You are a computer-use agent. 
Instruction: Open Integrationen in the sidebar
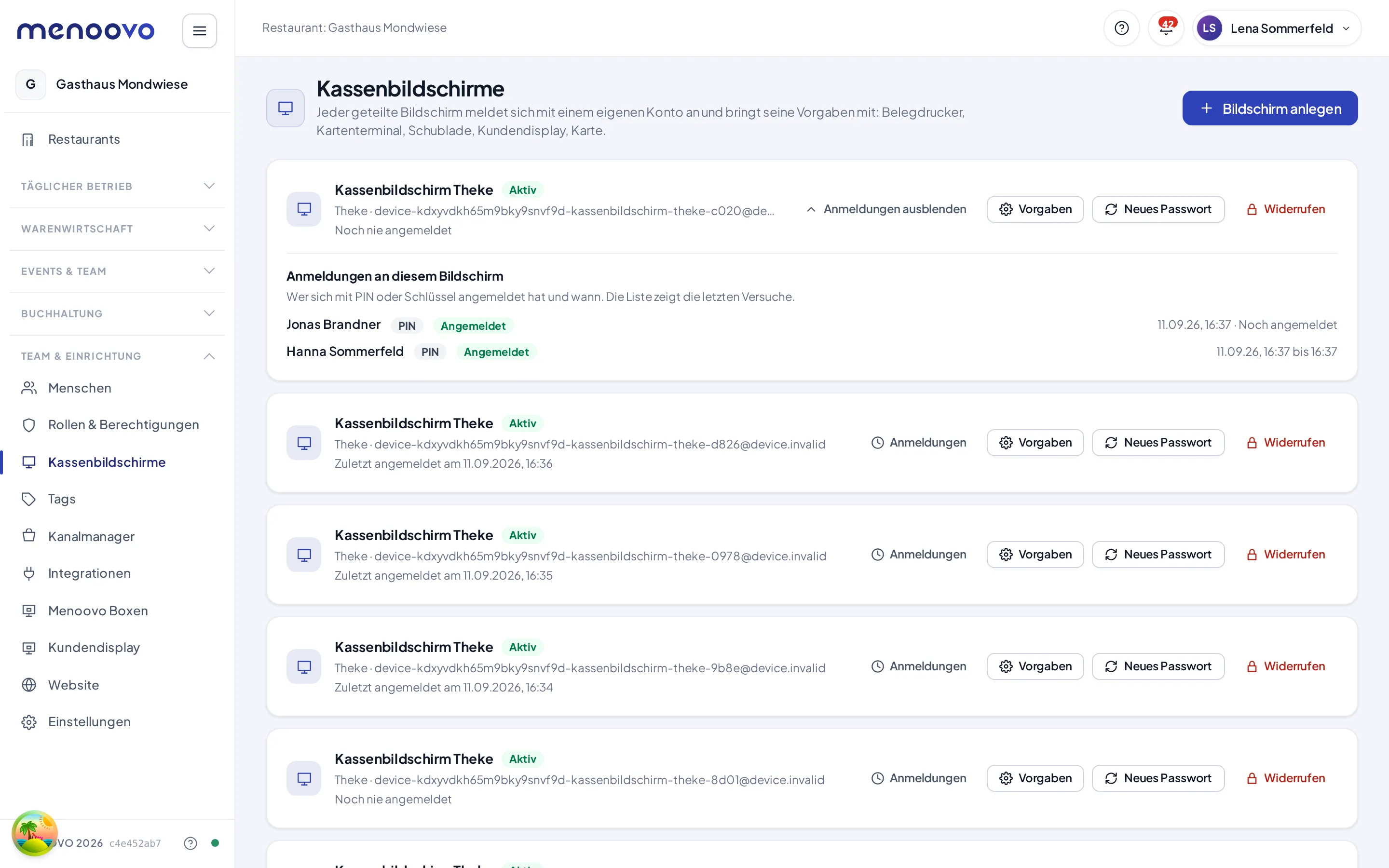point(117,573)
